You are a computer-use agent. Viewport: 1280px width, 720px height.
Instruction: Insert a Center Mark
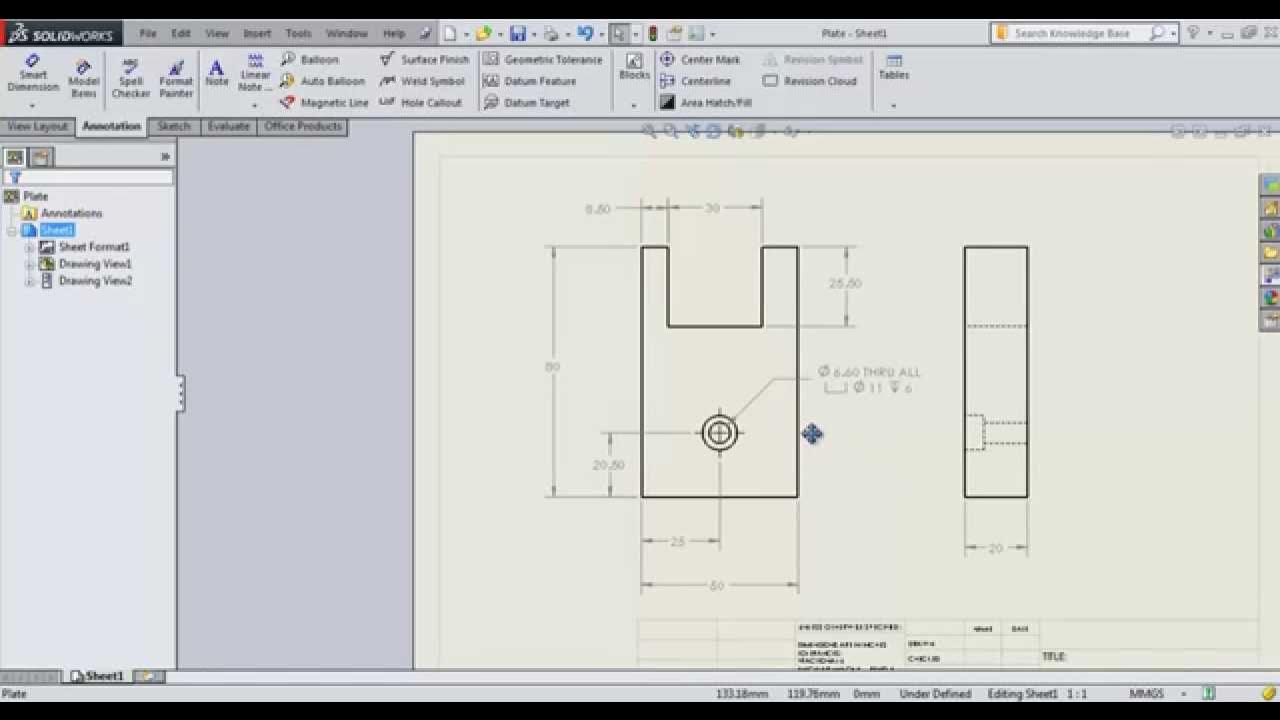pyautogui.click(x=700, y=60)
